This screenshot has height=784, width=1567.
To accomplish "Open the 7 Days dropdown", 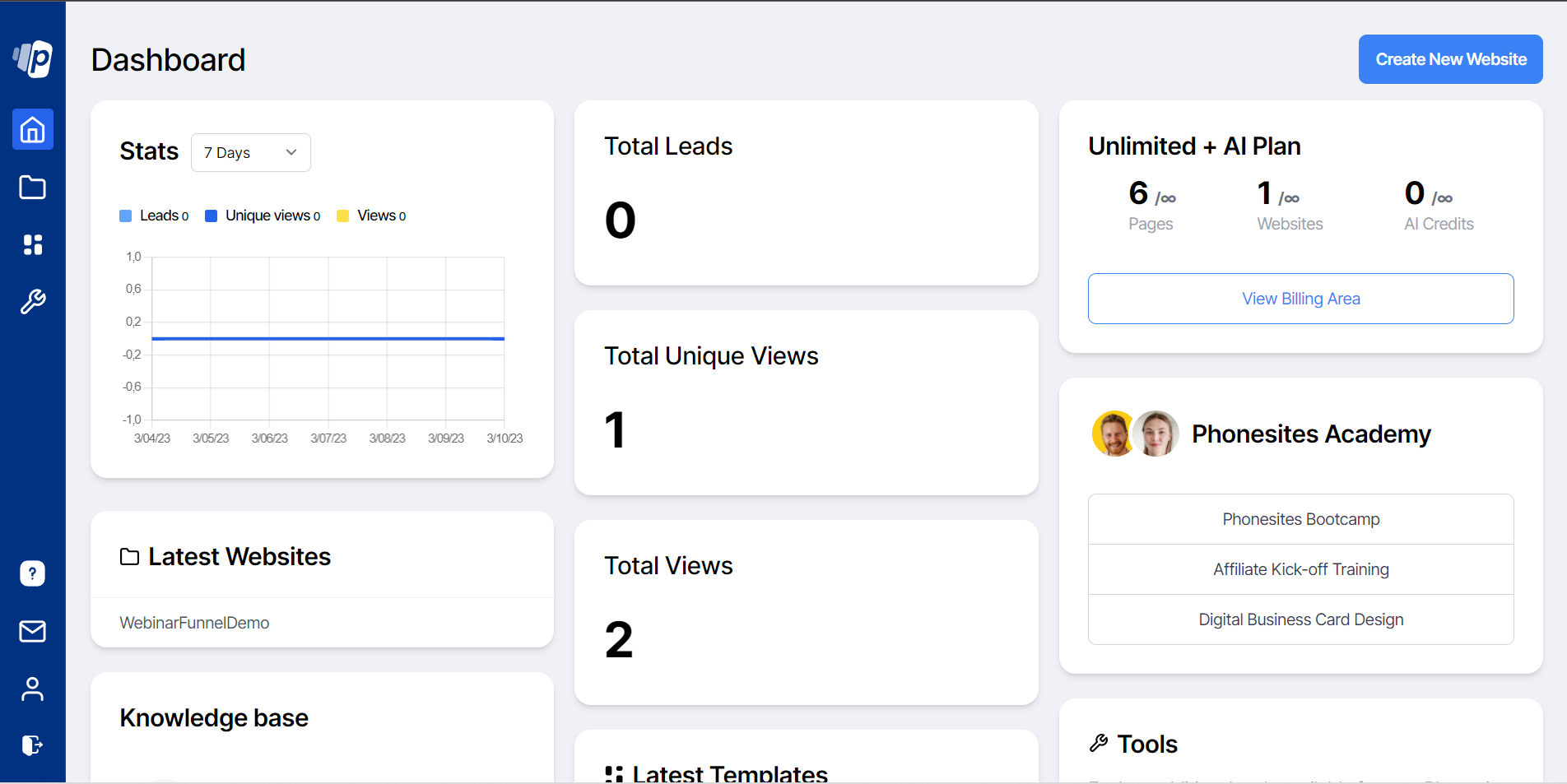I will [250, 152].
